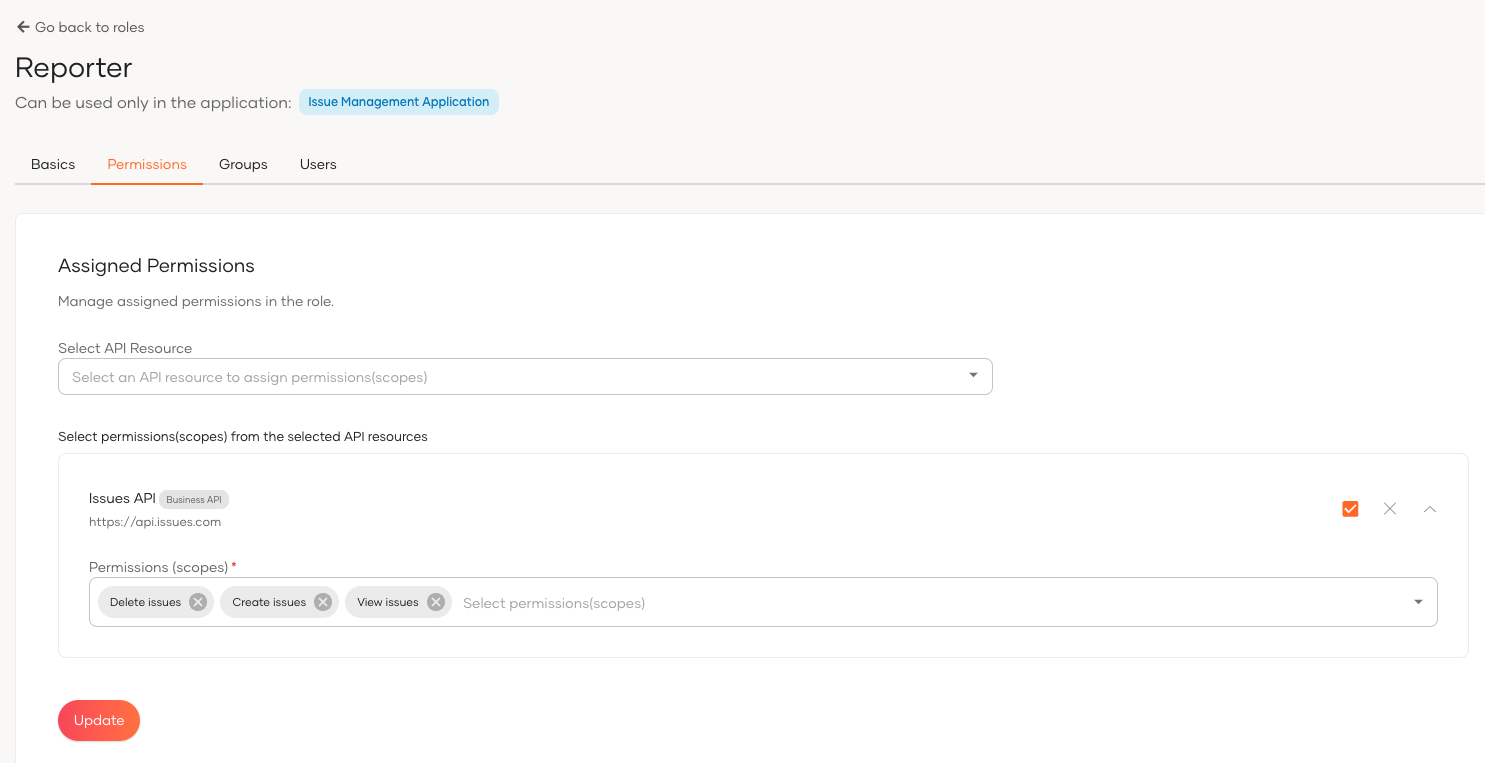Remove Issues API using the X icon
1485x763 pixels.
point(1390,509)
